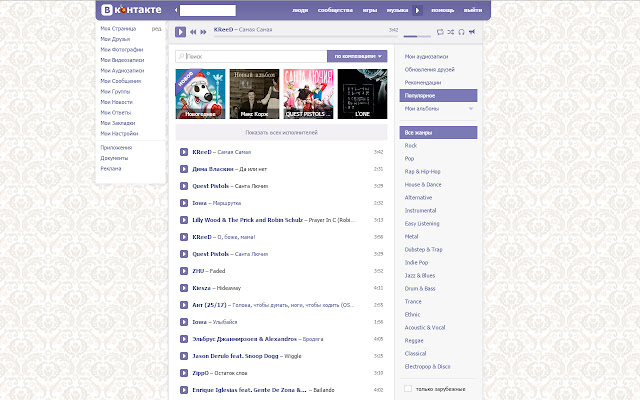Image resolution: width=640 pixels, height=400 pixels.
Task: Toggle the megaphone broadcast icon in the player
Action: 472,32
